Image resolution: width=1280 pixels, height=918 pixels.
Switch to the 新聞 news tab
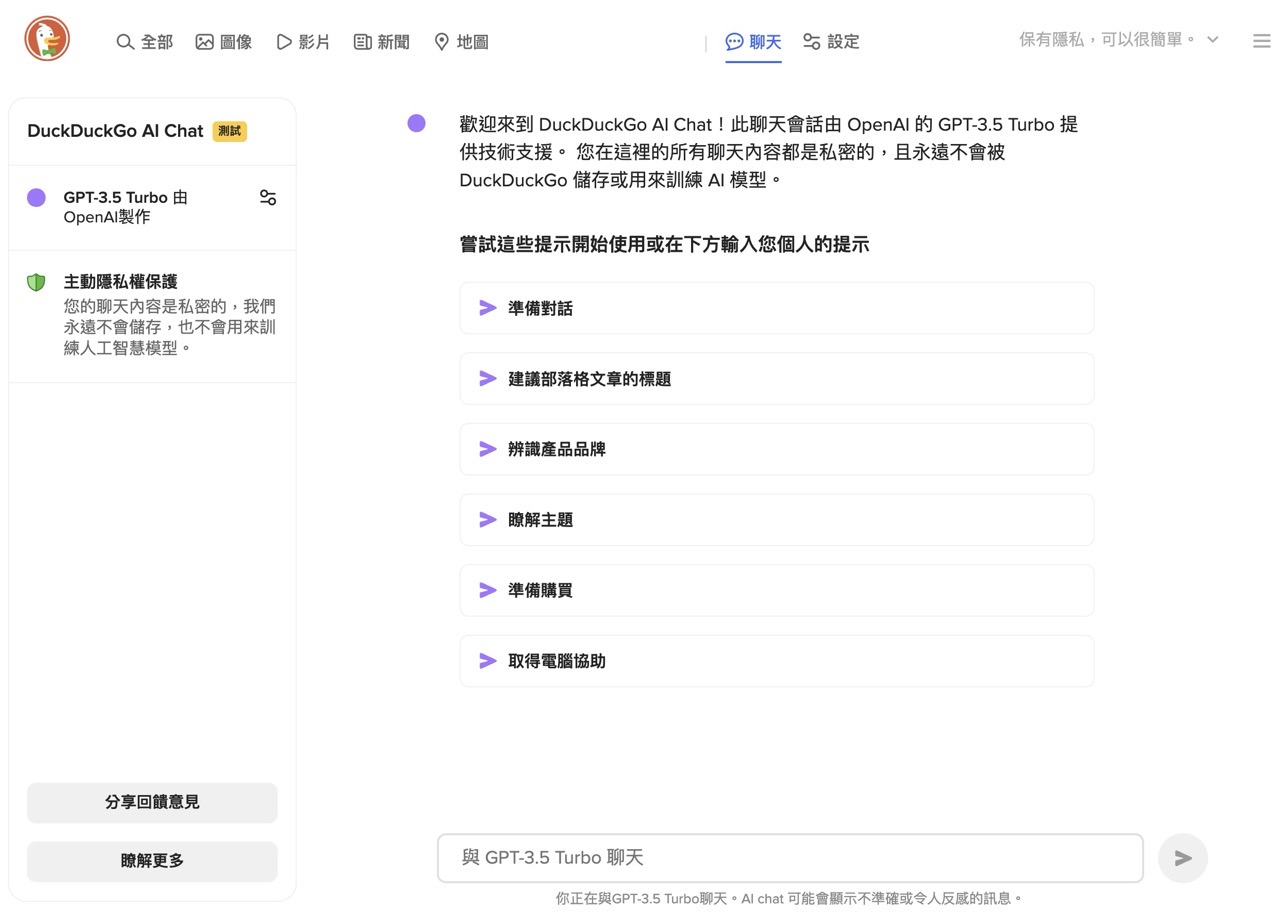coord(382,42)
